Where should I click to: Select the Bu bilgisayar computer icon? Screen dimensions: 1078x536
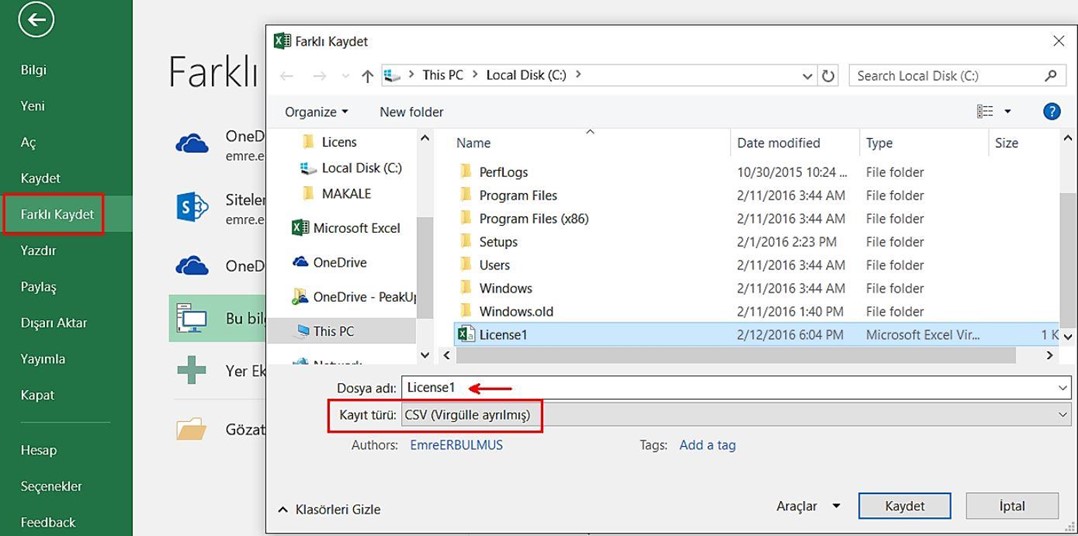(x=192, y=318)
